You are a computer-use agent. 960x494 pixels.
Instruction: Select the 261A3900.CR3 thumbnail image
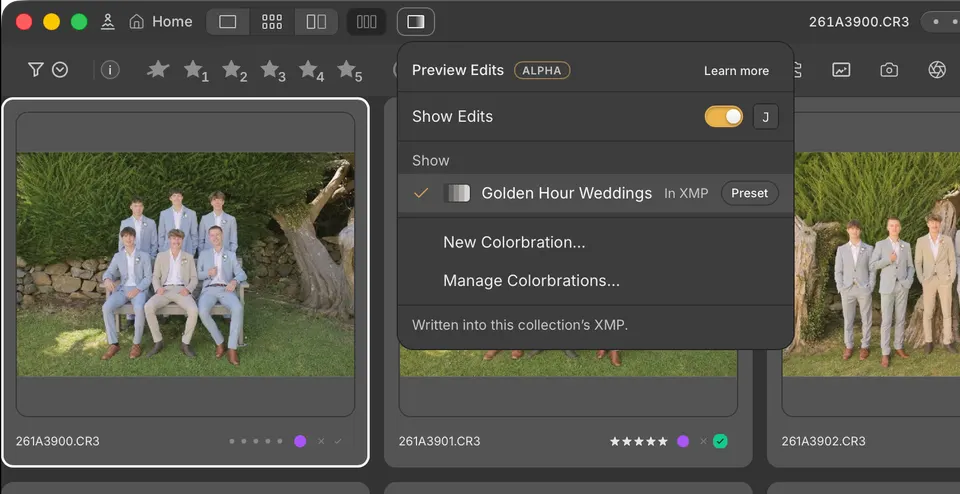click(x=186, y=264)
